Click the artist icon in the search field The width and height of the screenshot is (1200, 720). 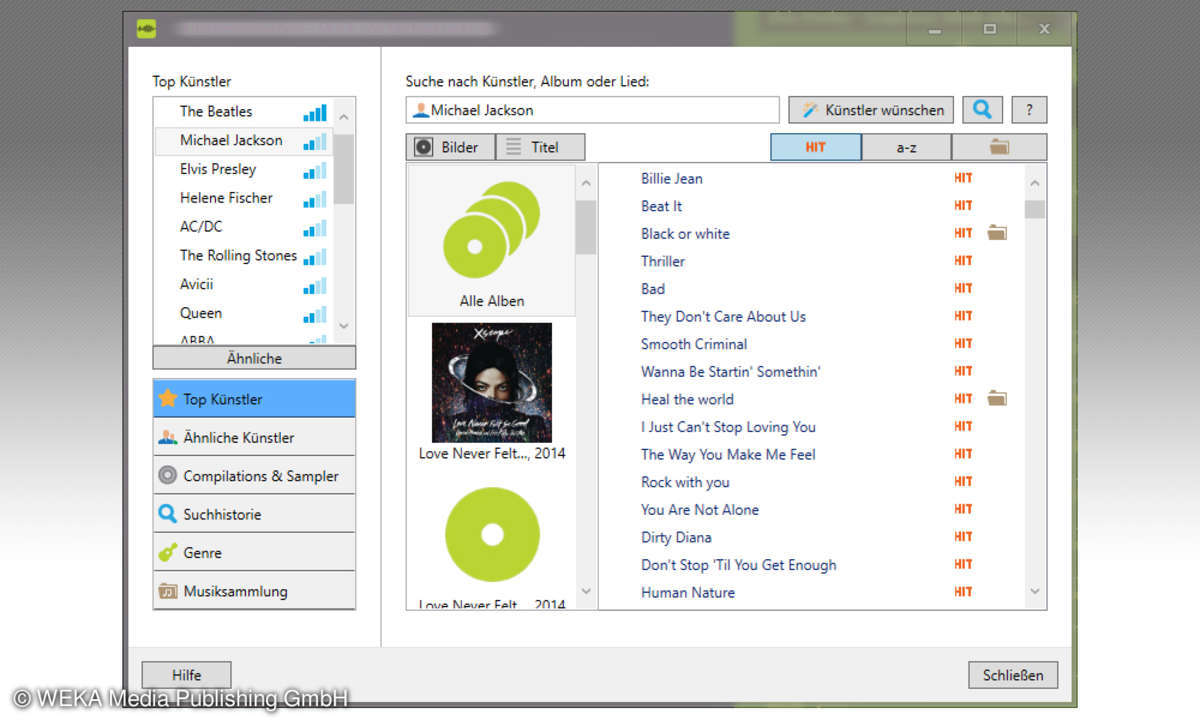(x=421, y=110)
